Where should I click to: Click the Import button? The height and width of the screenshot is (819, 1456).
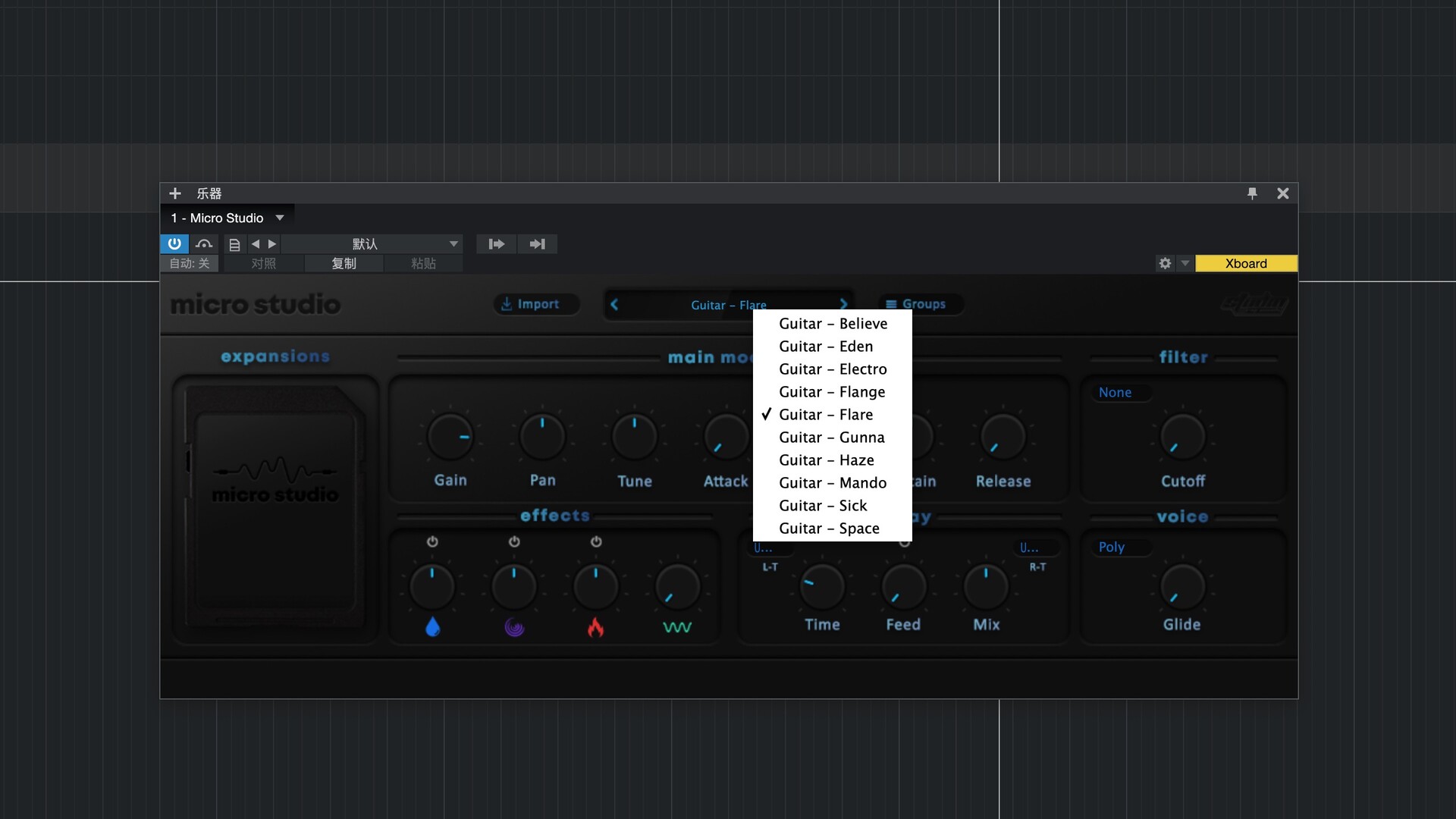(x=536, y=304)
